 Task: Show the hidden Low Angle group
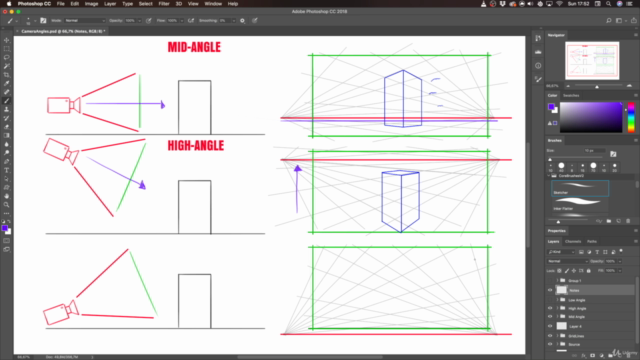pos(550,300)
